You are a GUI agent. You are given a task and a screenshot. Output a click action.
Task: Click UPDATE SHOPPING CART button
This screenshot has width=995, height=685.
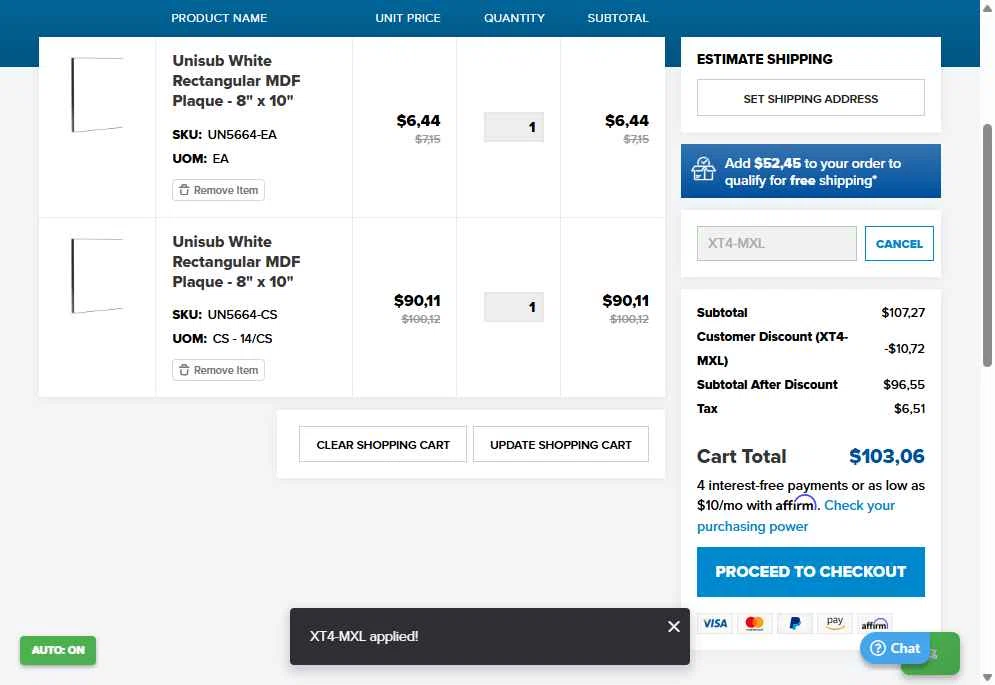coord(560,444)
